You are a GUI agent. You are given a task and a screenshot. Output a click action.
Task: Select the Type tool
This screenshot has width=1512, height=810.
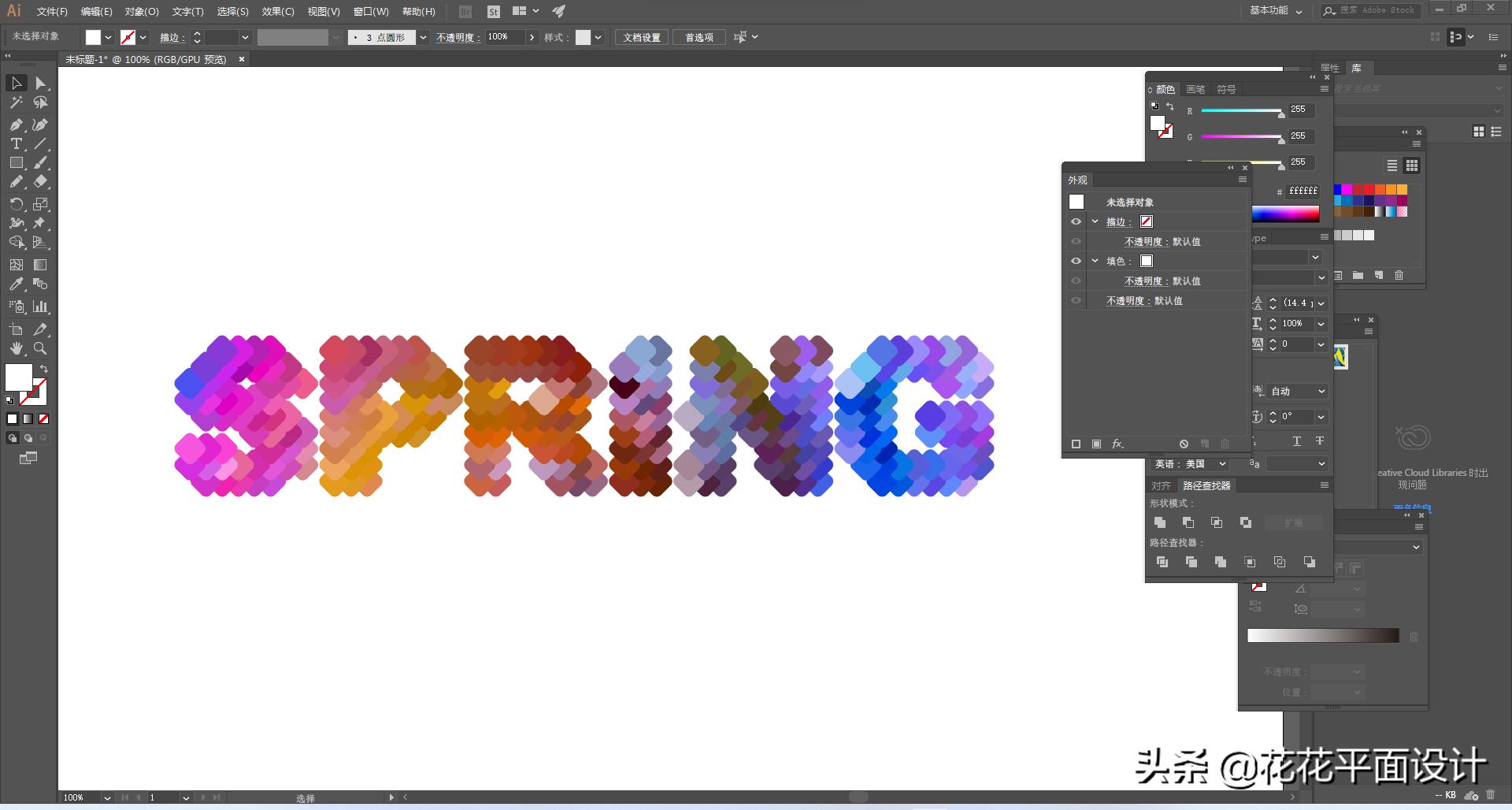tap(16, 143)
